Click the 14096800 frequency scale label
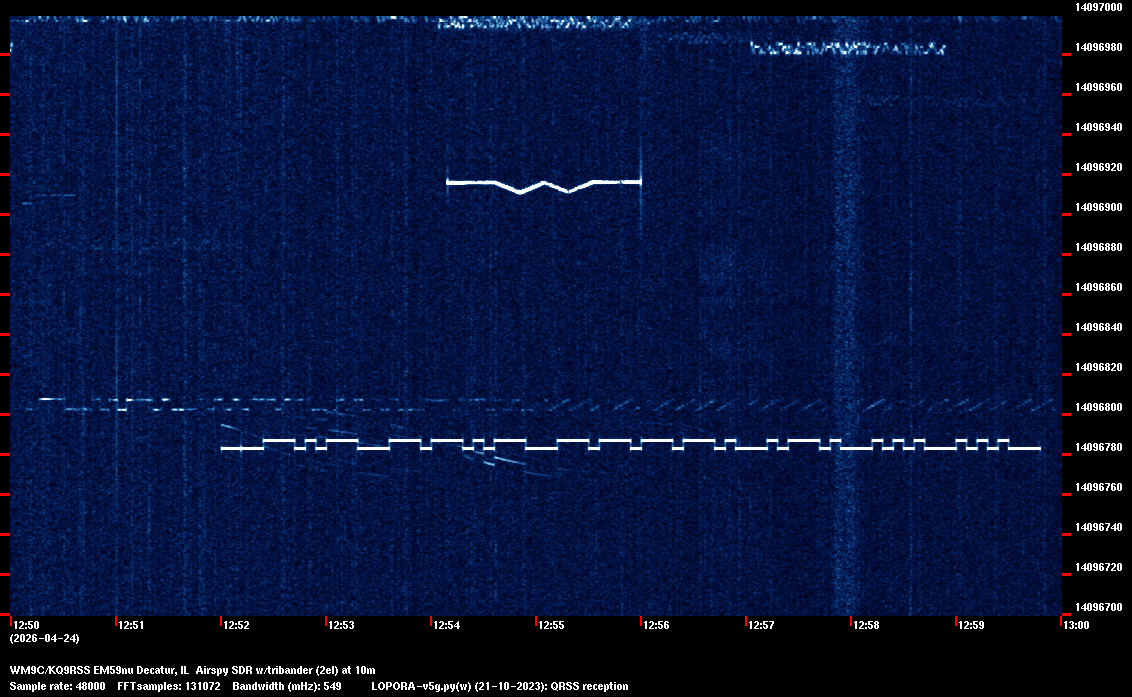1132x697 pixels. tap(1097, 407)
